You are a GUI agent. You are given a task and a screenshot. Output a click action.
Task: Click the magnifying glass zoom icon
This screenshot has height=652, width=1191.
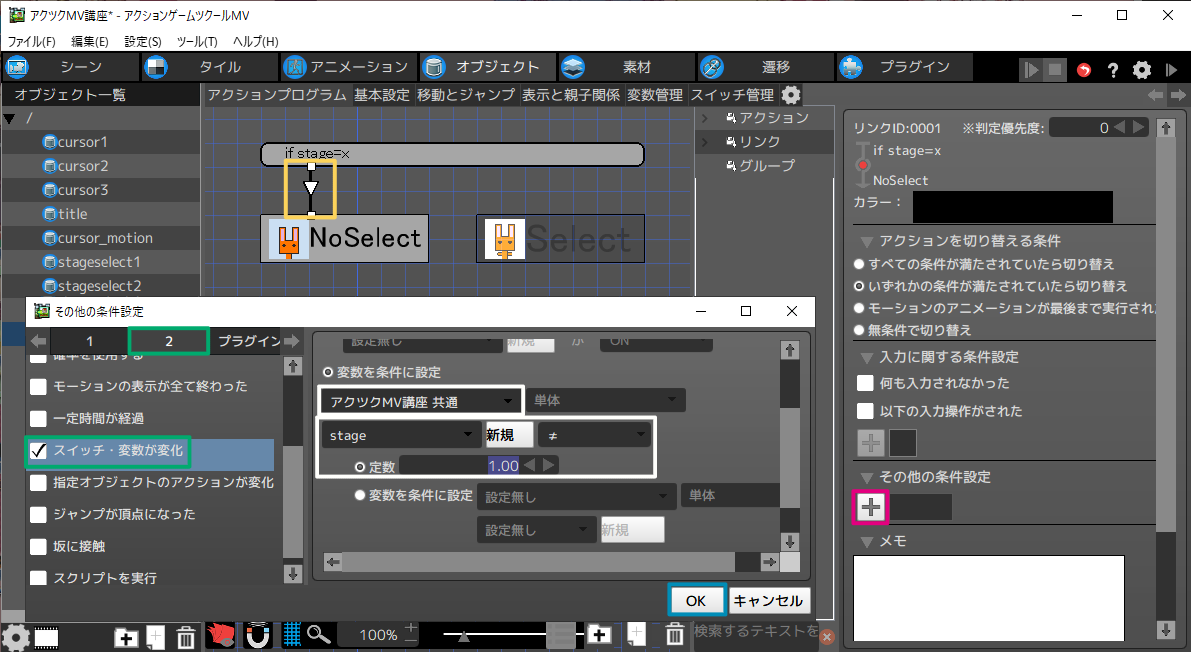[319, 635]
